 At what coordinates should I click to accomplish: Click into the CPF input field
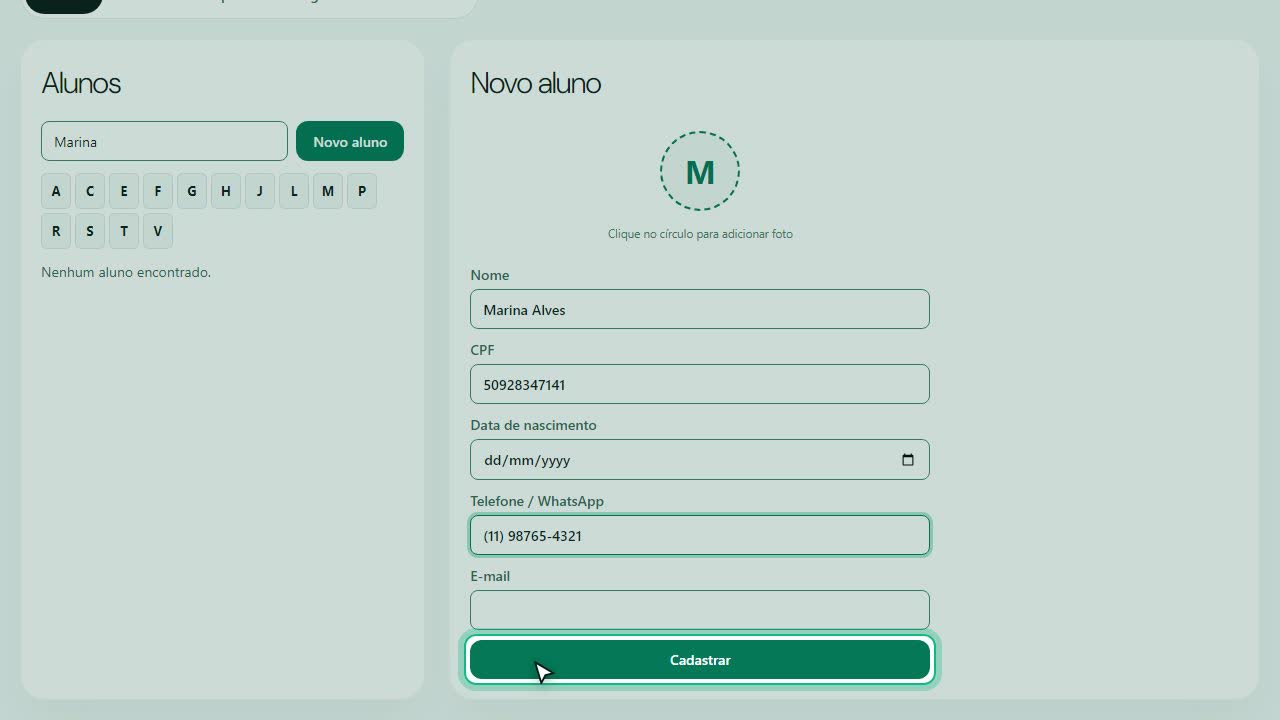700,384
